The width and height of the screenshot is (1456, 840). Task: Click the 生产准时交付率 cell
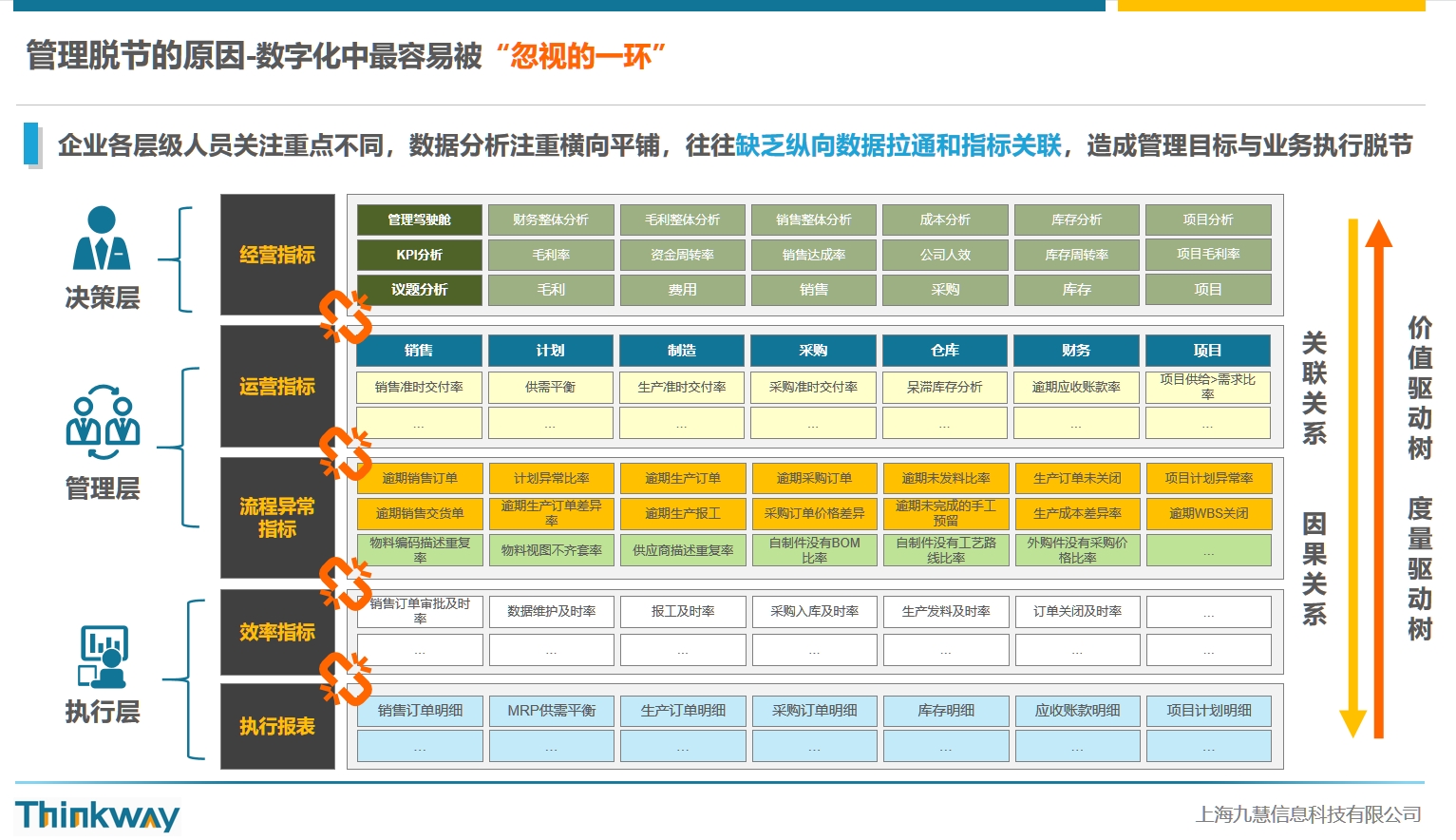point(682,387)
